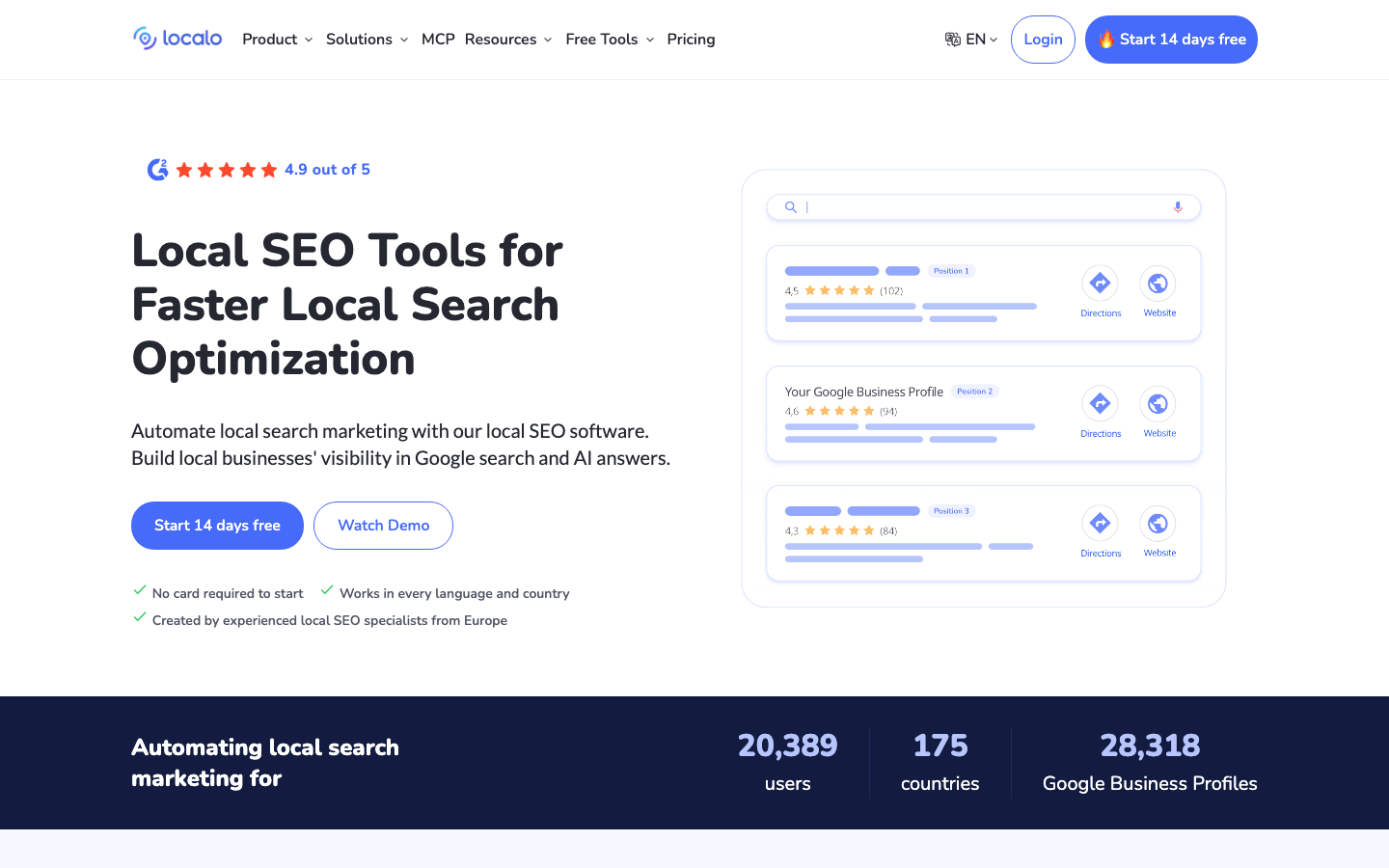Viewport: 1389px width, 868px height.
Task: Click the Login button
Action: click(1043, 40)
